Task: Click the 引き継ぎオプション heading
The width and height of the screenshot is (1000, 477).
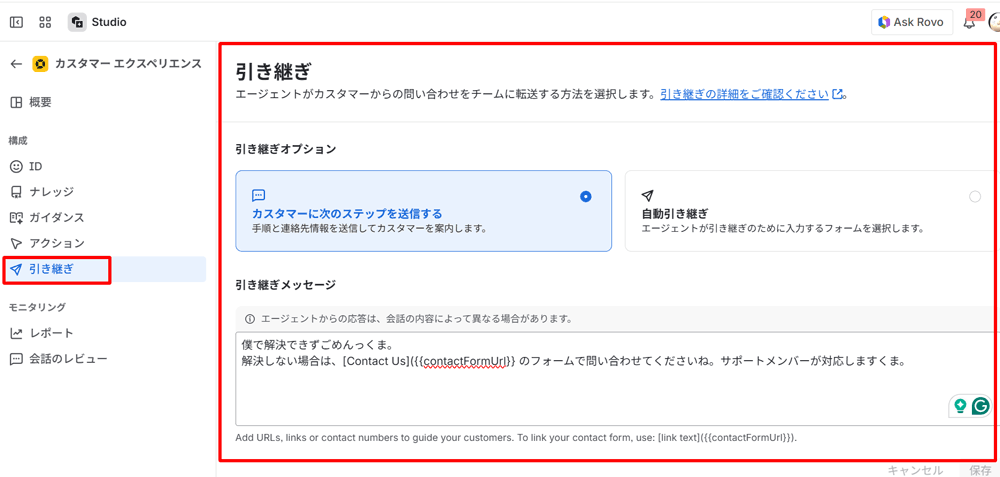Action: point(285,149)
